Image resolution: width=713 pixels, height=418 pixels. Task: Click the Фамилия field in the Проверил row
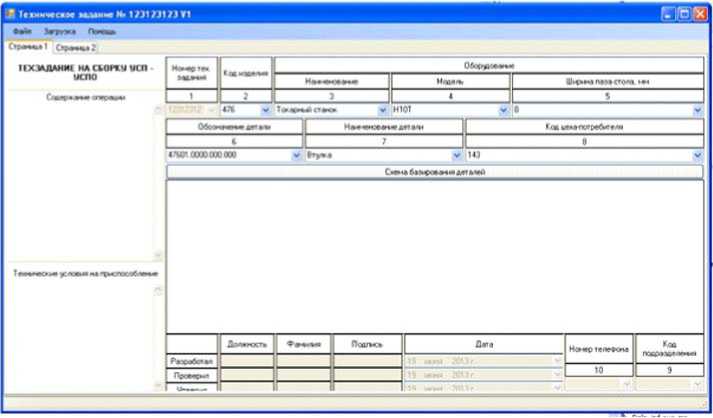tap(304, 375)
